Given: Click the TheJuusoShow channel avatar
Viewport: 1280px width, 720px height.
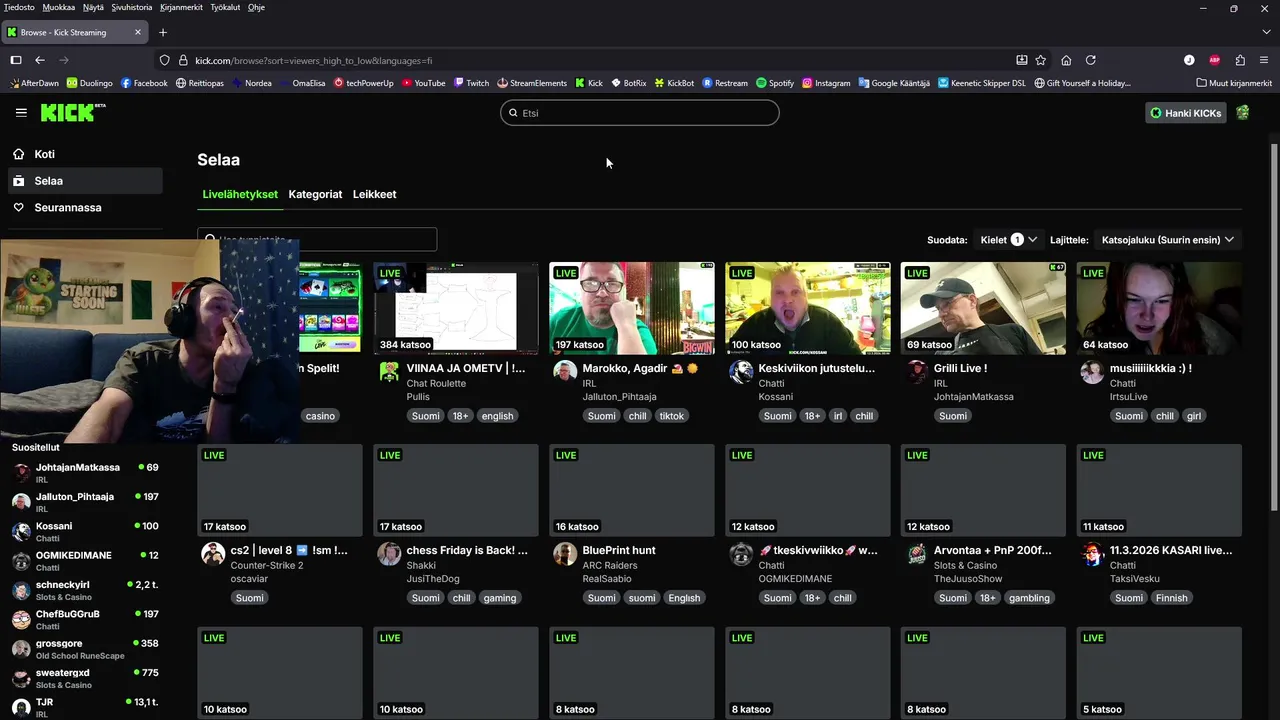Looking at the screenshot, I should (x=917, y=554).
